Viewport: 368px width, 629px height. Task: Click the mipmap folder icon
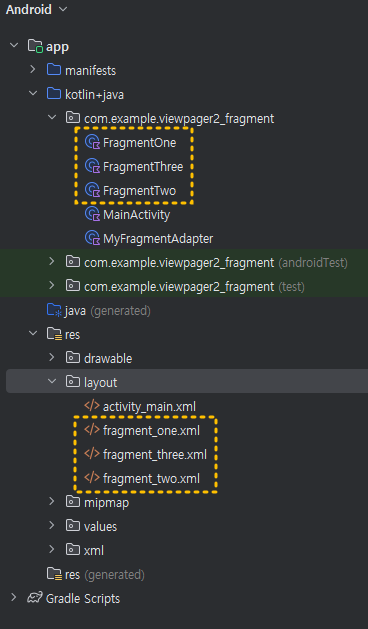point(73,502)
